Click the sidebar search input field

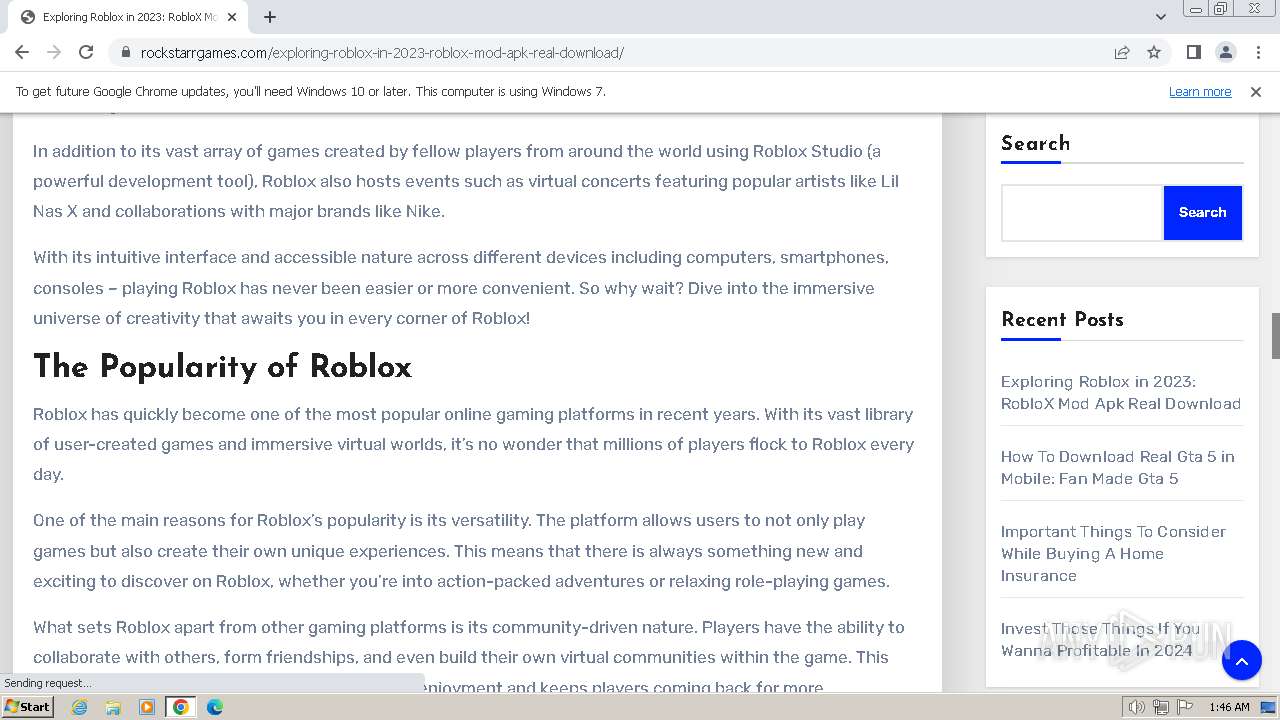point(1082,212)
